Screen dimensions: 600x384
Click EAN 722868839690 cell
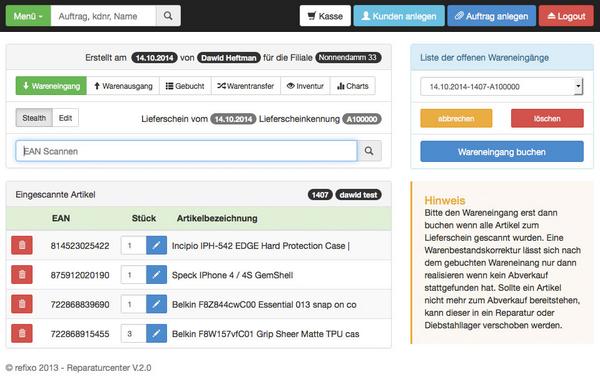[80, 304]
